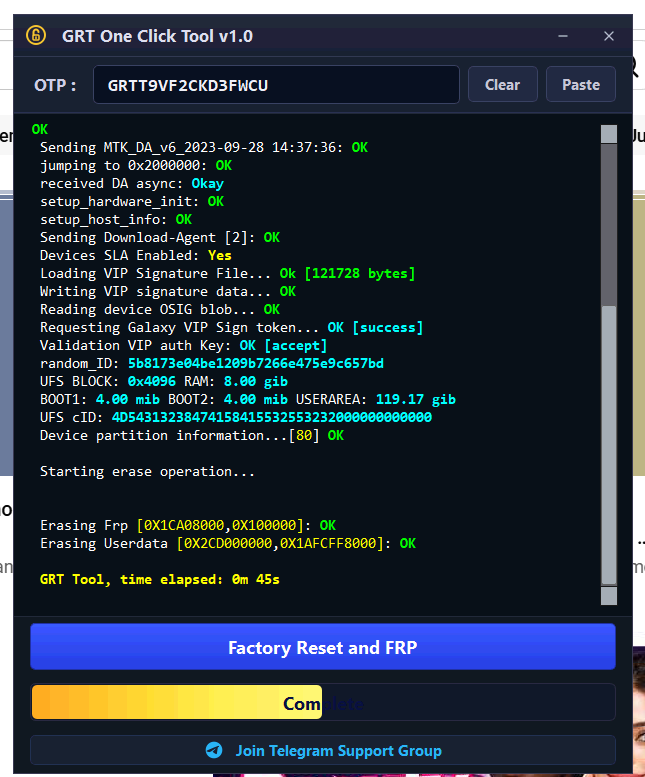This screenshot has height=777, width=645.
Task: Click 'GRT Tool, time elapsed: 0m 45s'
Action: 160,579
